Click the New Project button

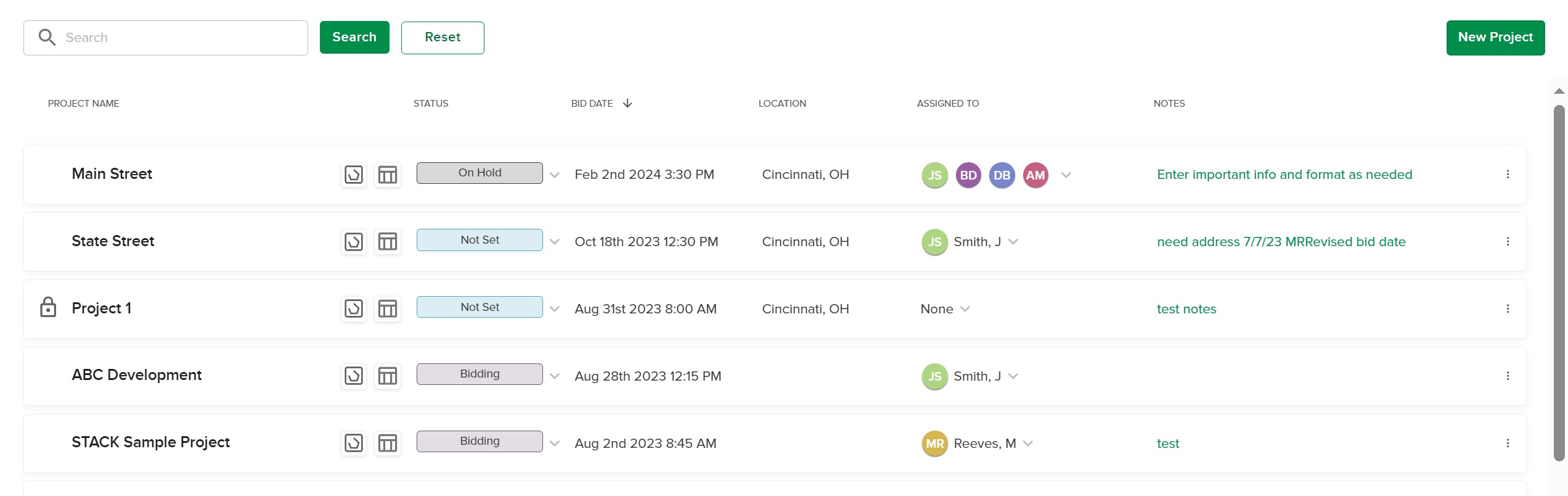click(x=1495, y=38)
